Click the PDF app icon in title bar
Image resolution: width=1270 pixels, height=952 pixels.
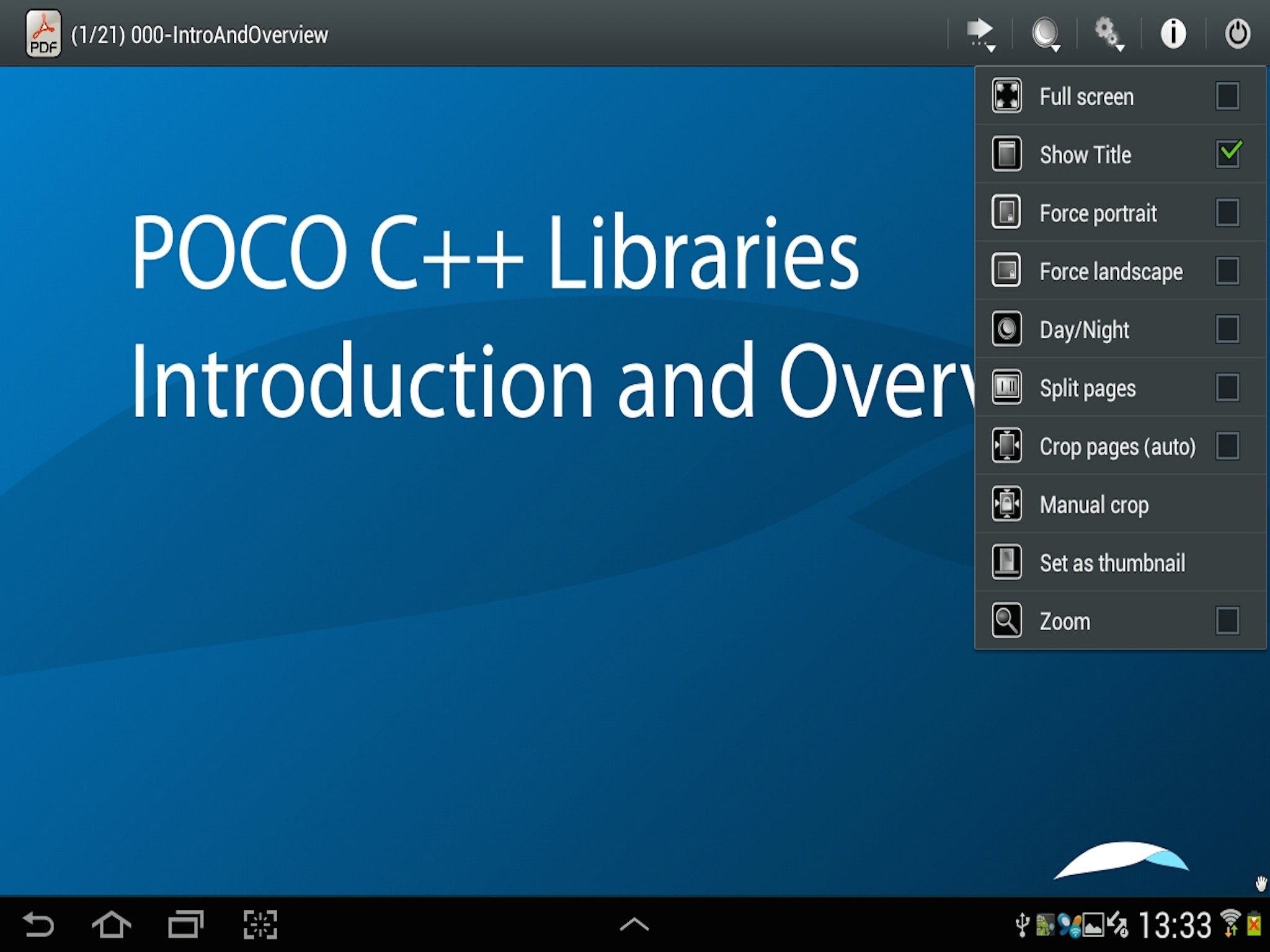(x=43, y=34)
